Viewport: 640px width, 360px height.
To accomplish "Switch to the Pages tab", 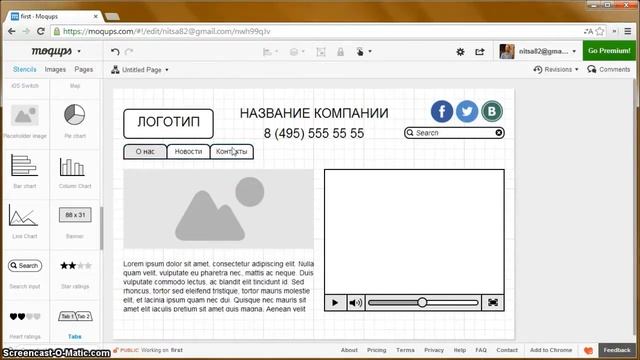I will click(x=84, y=69).
